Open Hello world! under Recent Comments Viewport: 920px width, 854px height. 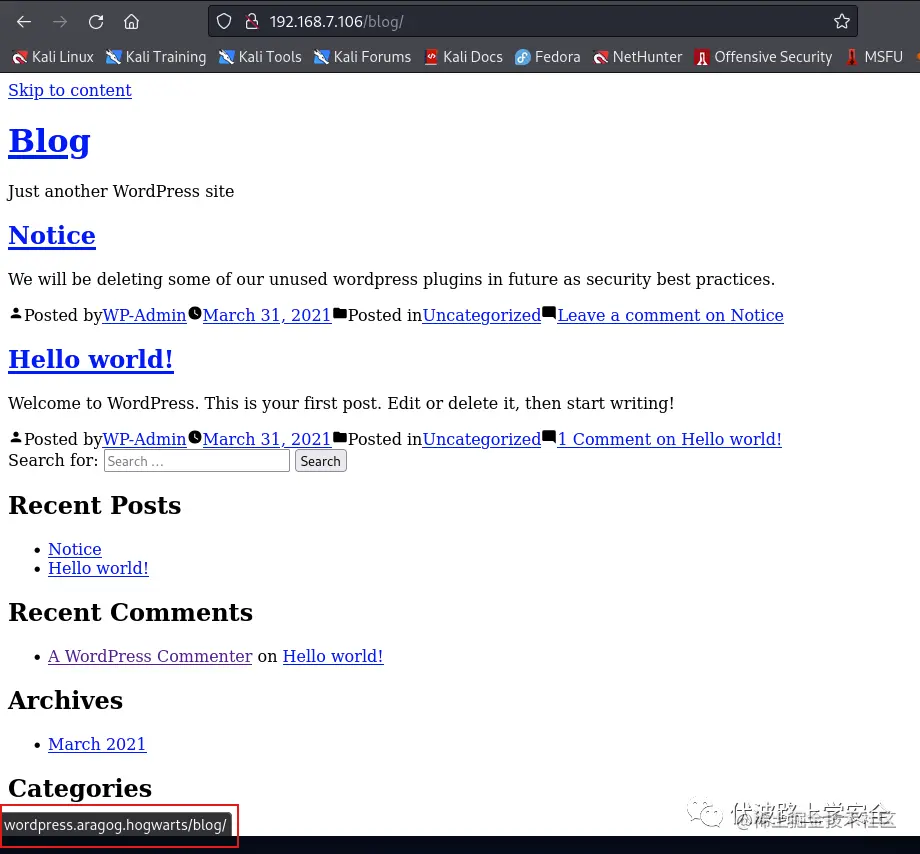[x=333, y=656]
